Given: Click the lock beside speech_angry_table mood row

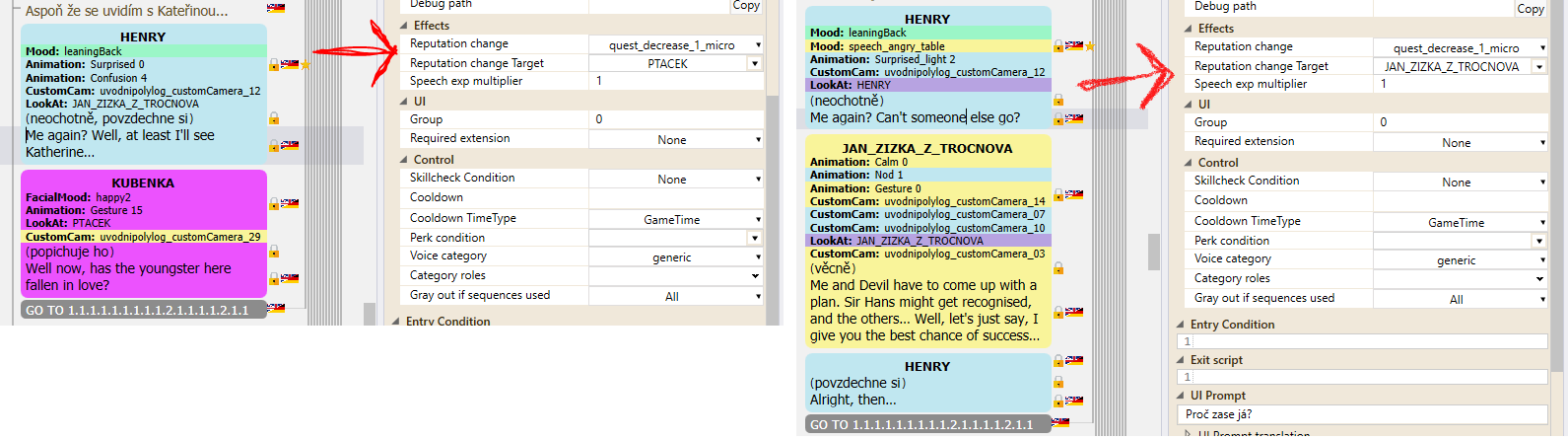Looking at the screenshot, I should click(x=1058, y=46).
